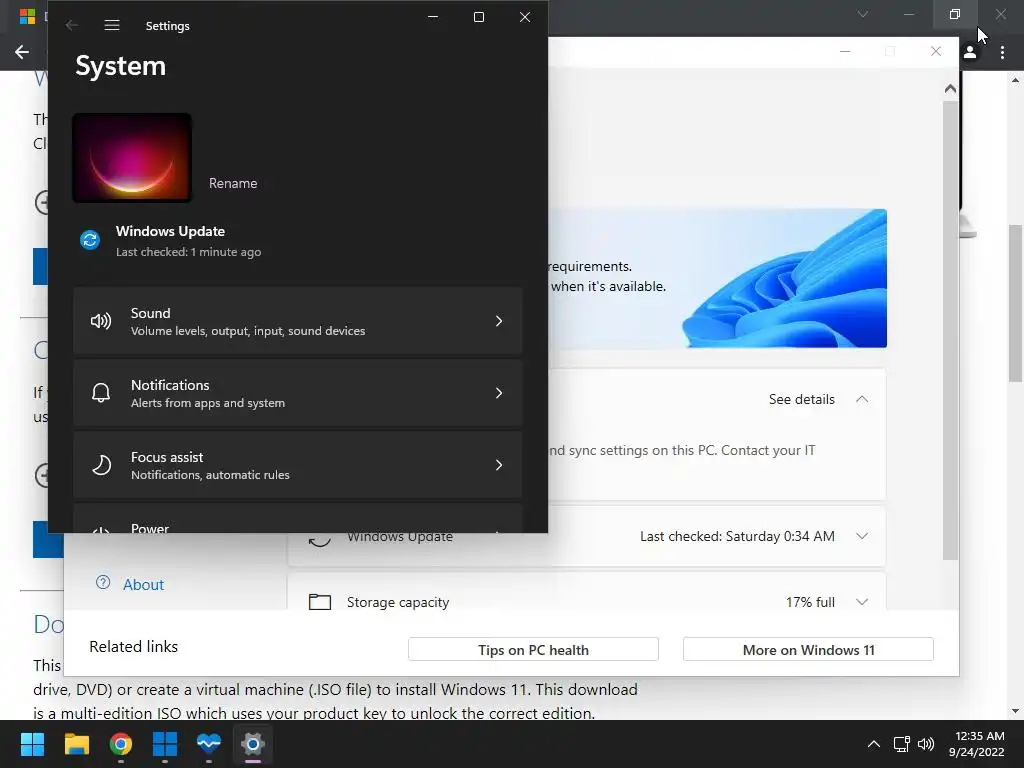Expand Windows Update row in PC Health Check
This screenshot has width=1024, height=768.
click(x=862, y=536)
